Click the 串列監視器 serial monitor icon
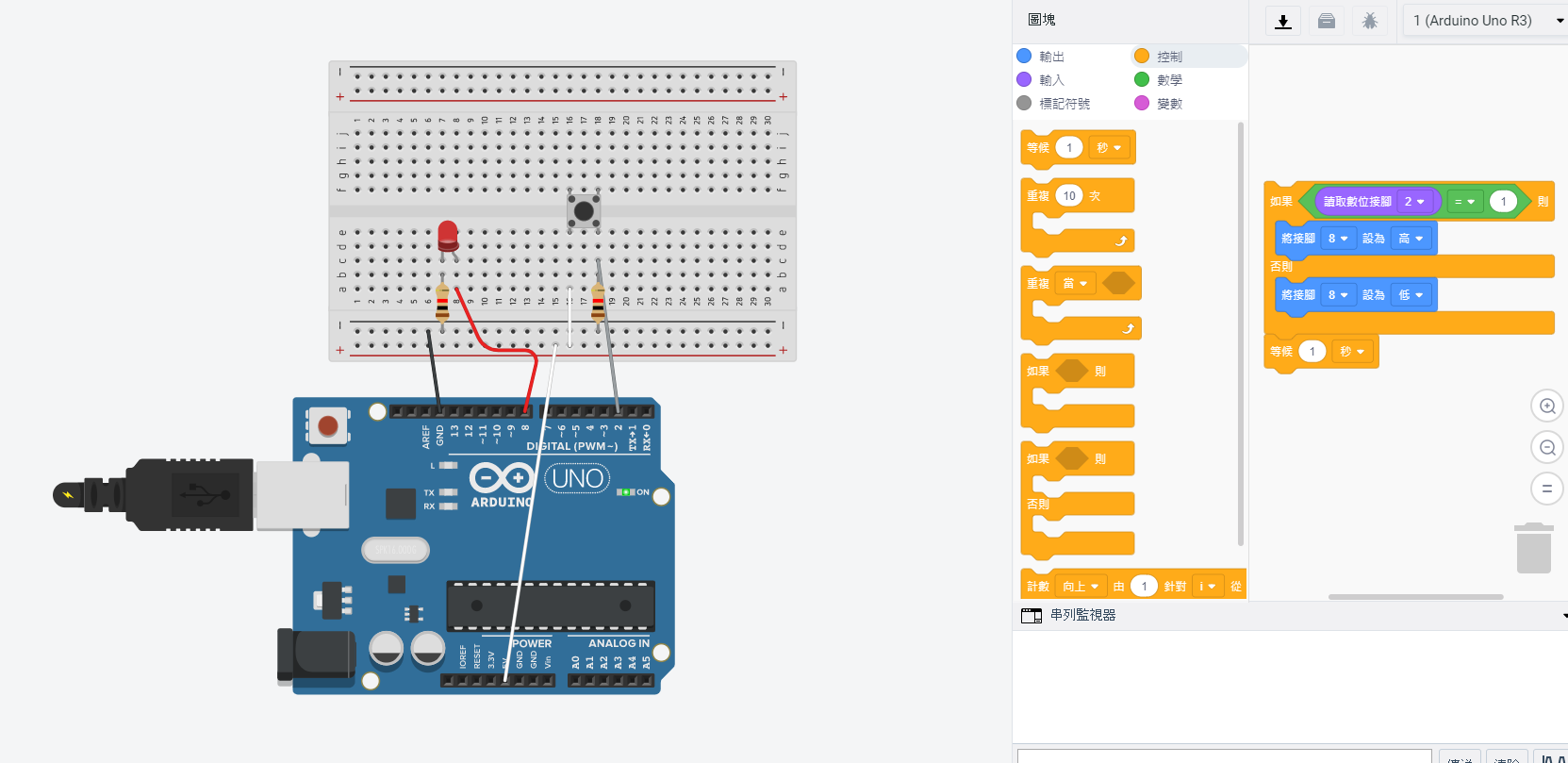This screenshot has width=1568, height=763. point(1032,616)
